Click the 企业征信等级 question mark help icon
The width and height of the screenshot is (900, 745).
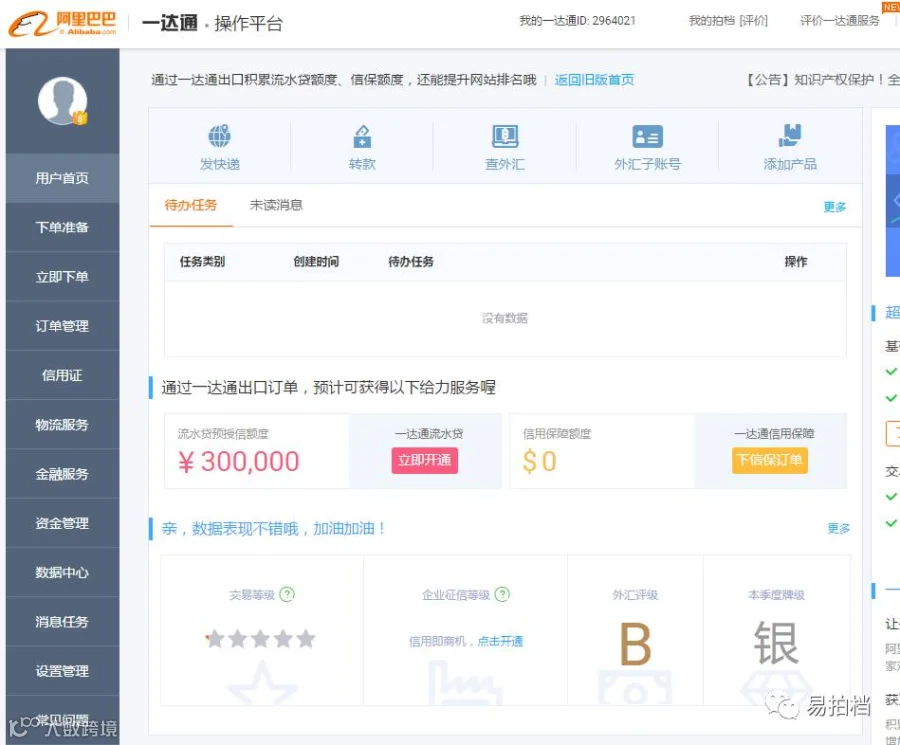[x=502, y=594]
